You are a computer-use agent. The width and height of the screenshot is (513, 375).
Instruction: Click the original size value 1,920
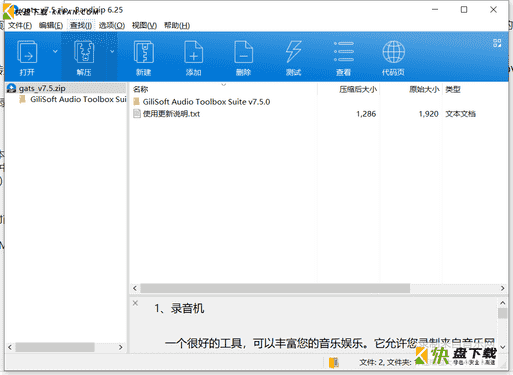coord(429,114)
